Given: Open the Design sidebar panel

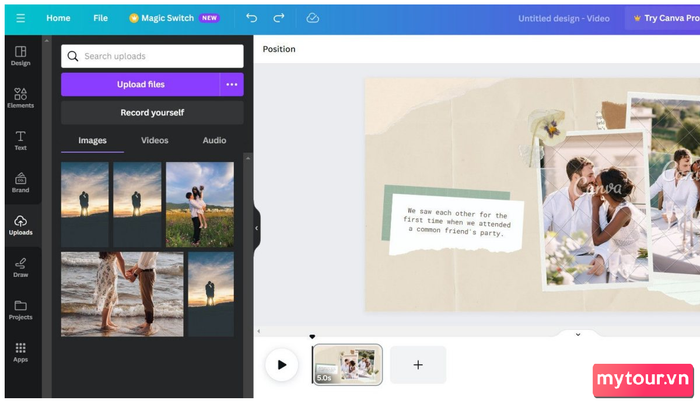Looking at the screenshot, I should (x=21, y=56).
